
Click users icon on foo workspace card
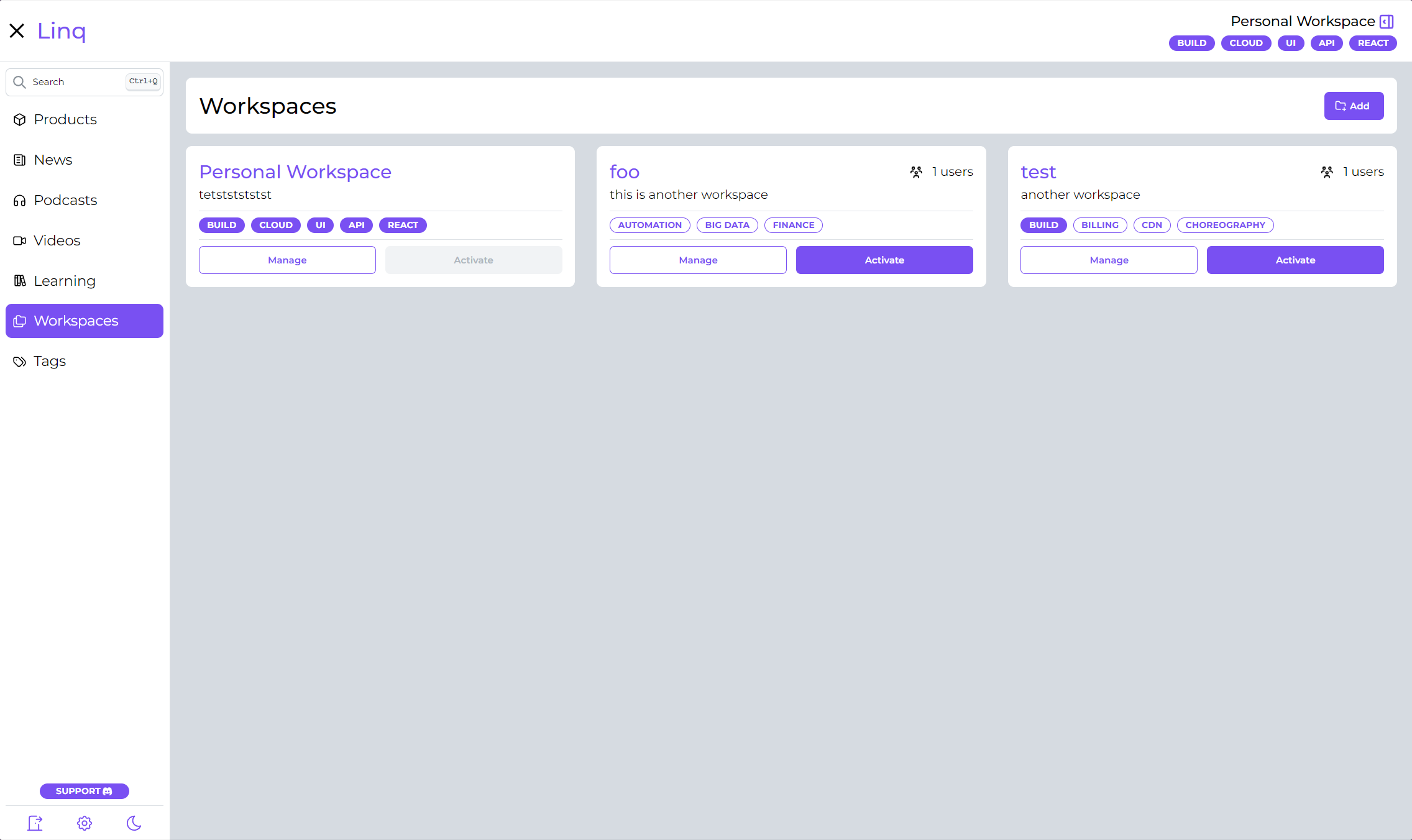tap(916, 172)
